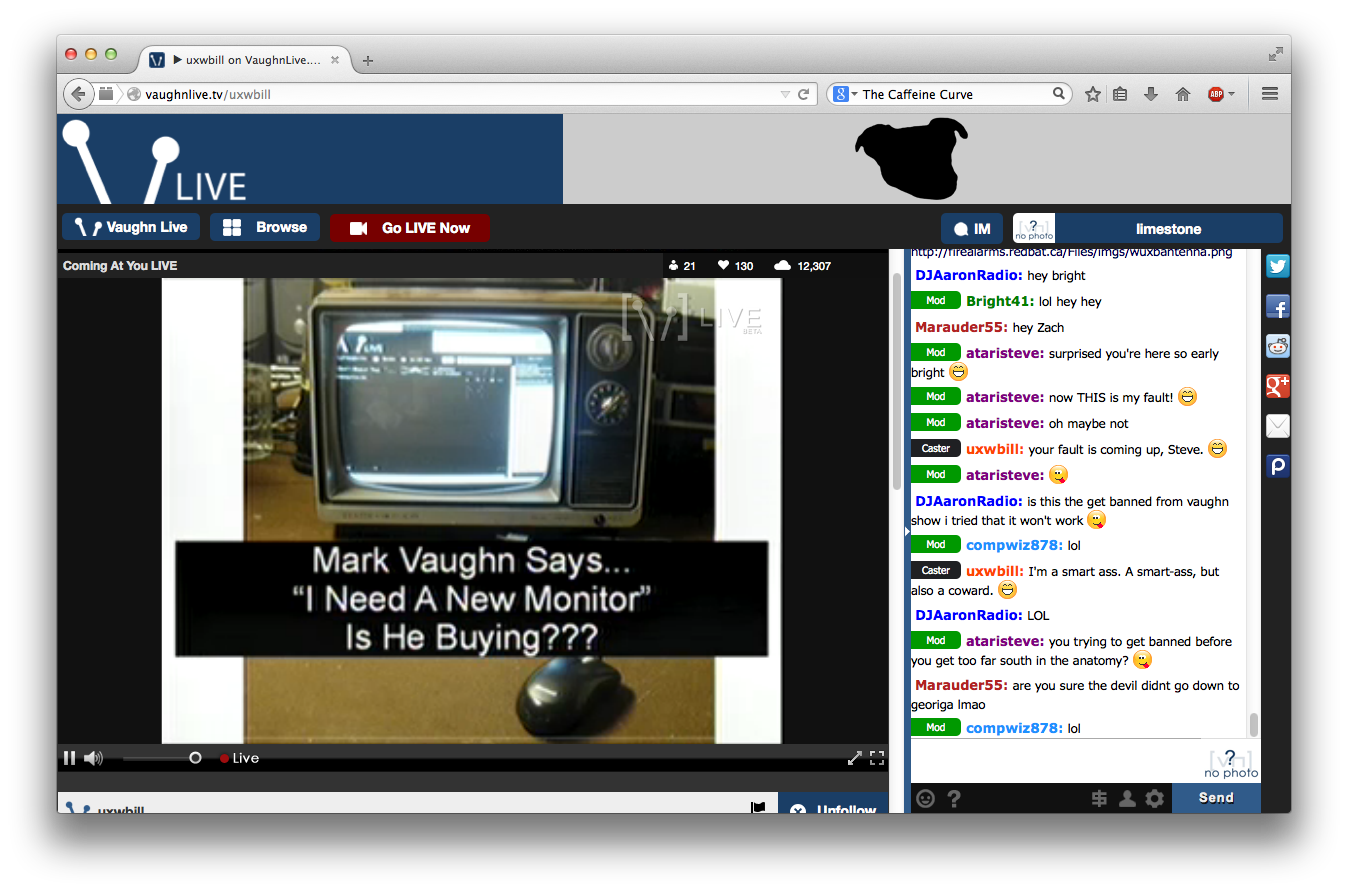
Task: Click the 'Coming At You LIVE' stream title
Action: pyautogui.click(x=120, y=266)
